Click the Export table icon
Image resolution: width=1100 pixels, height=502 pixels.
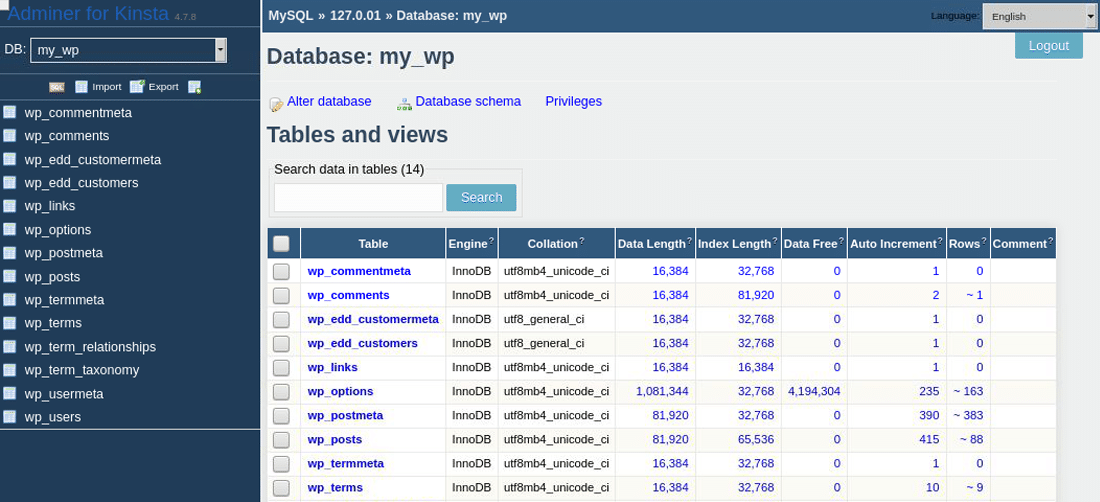pos(137,87)
